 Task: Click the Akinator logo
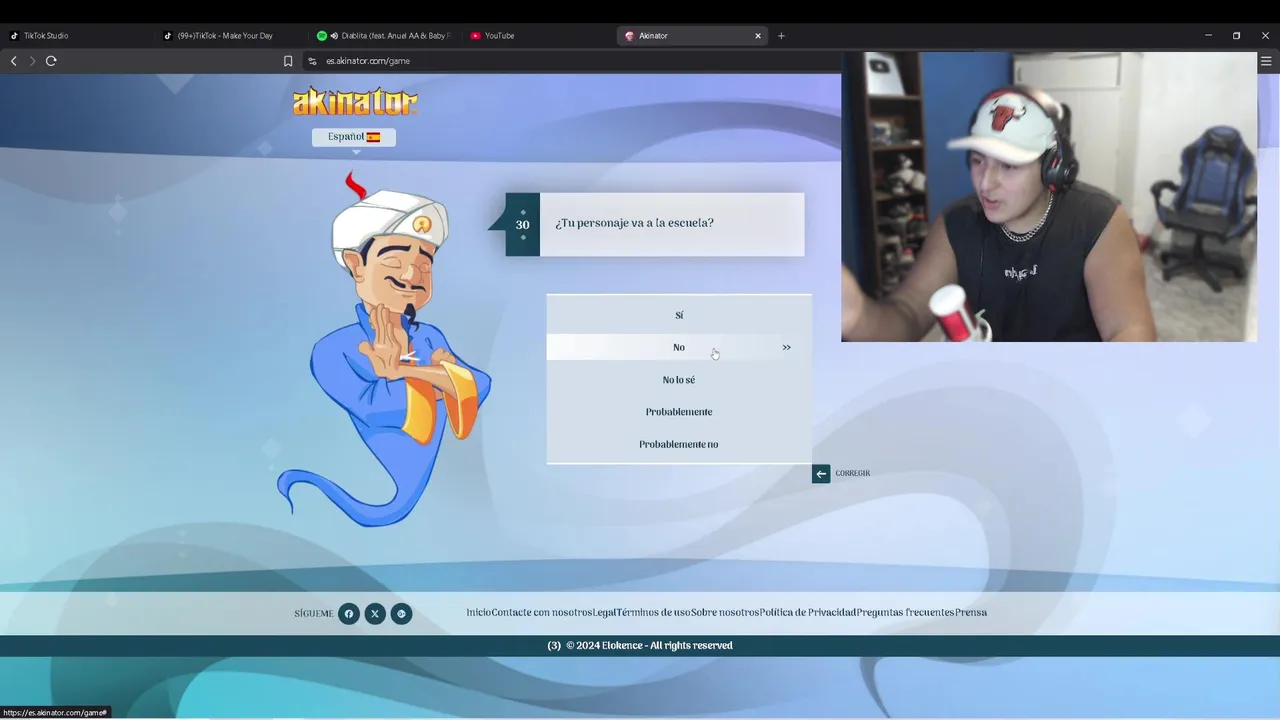click(x=355, y=102)
